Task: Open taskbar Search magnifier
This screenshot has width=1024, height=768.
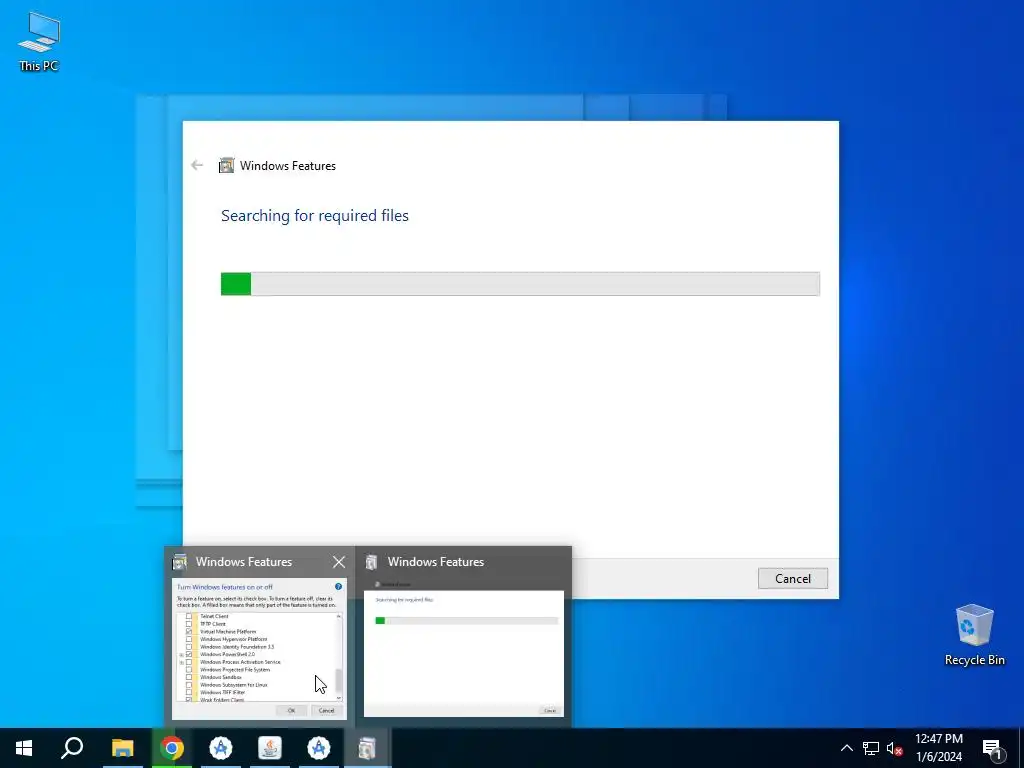Action: tap(72, 748)
